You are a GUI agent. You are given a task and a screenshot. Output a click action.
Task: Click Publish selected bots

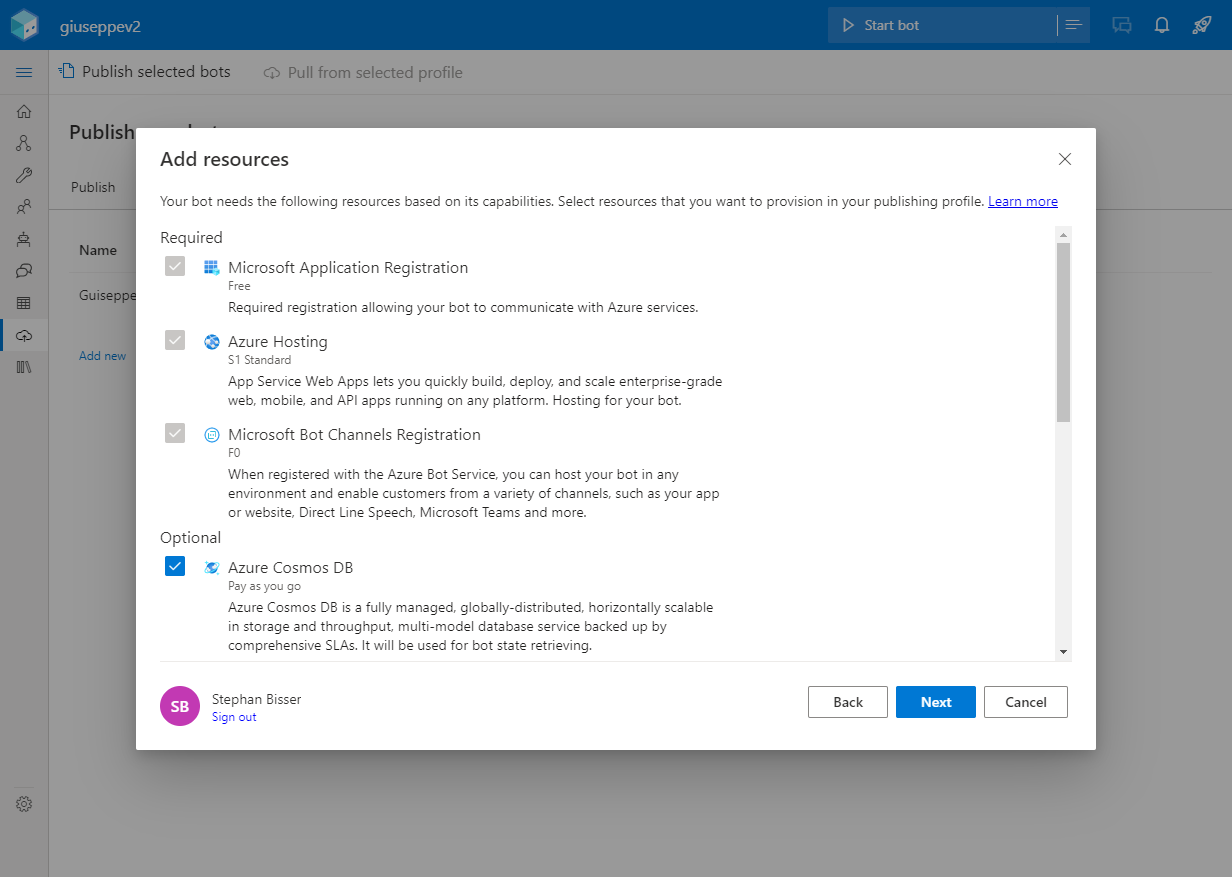(x=145, y=72)
